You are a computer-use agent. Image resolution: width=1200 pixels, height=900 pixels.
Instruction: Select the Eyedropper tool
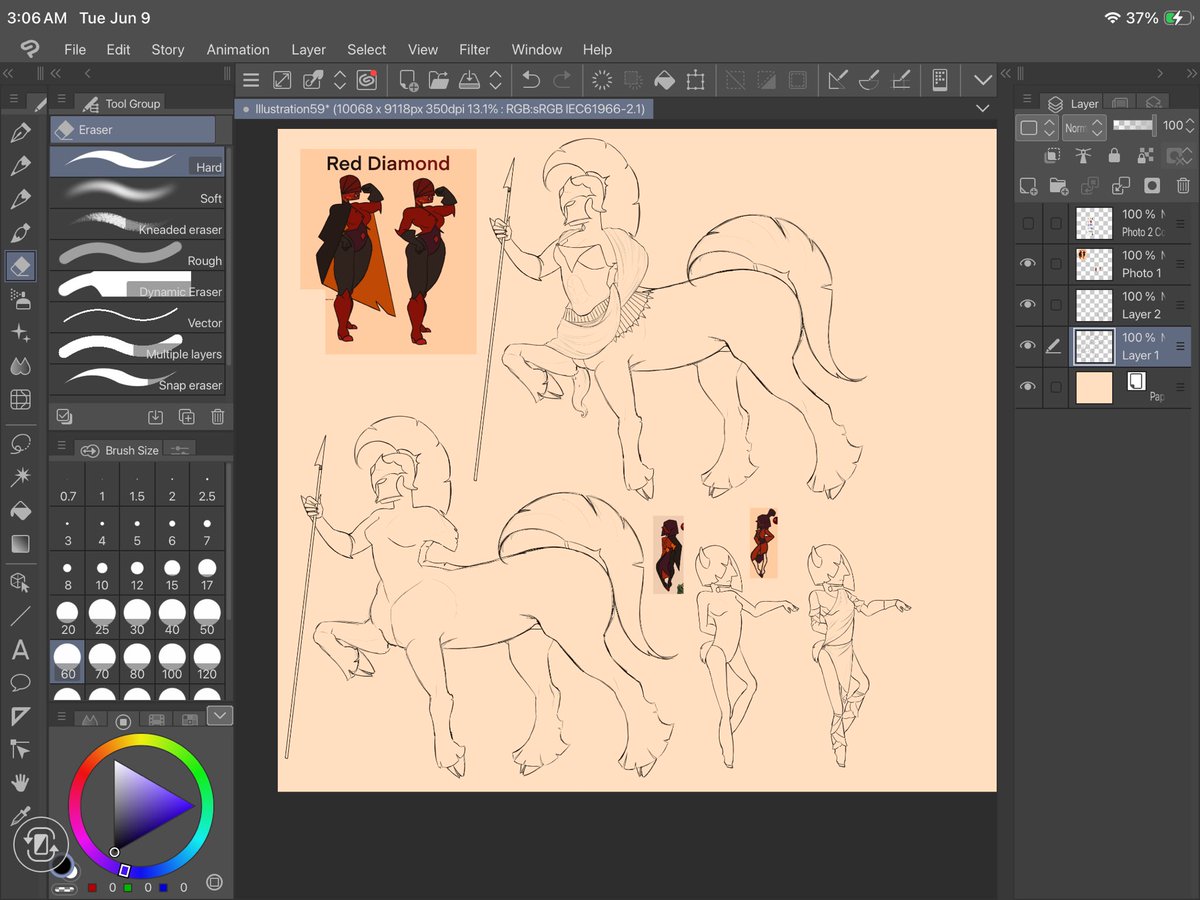coord(20,816)
